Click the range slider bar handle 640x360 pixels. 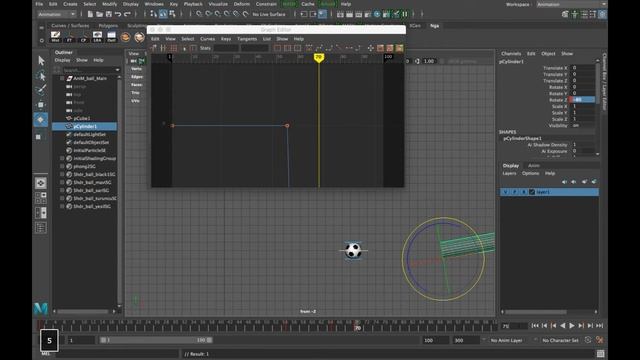click(156, 340)
